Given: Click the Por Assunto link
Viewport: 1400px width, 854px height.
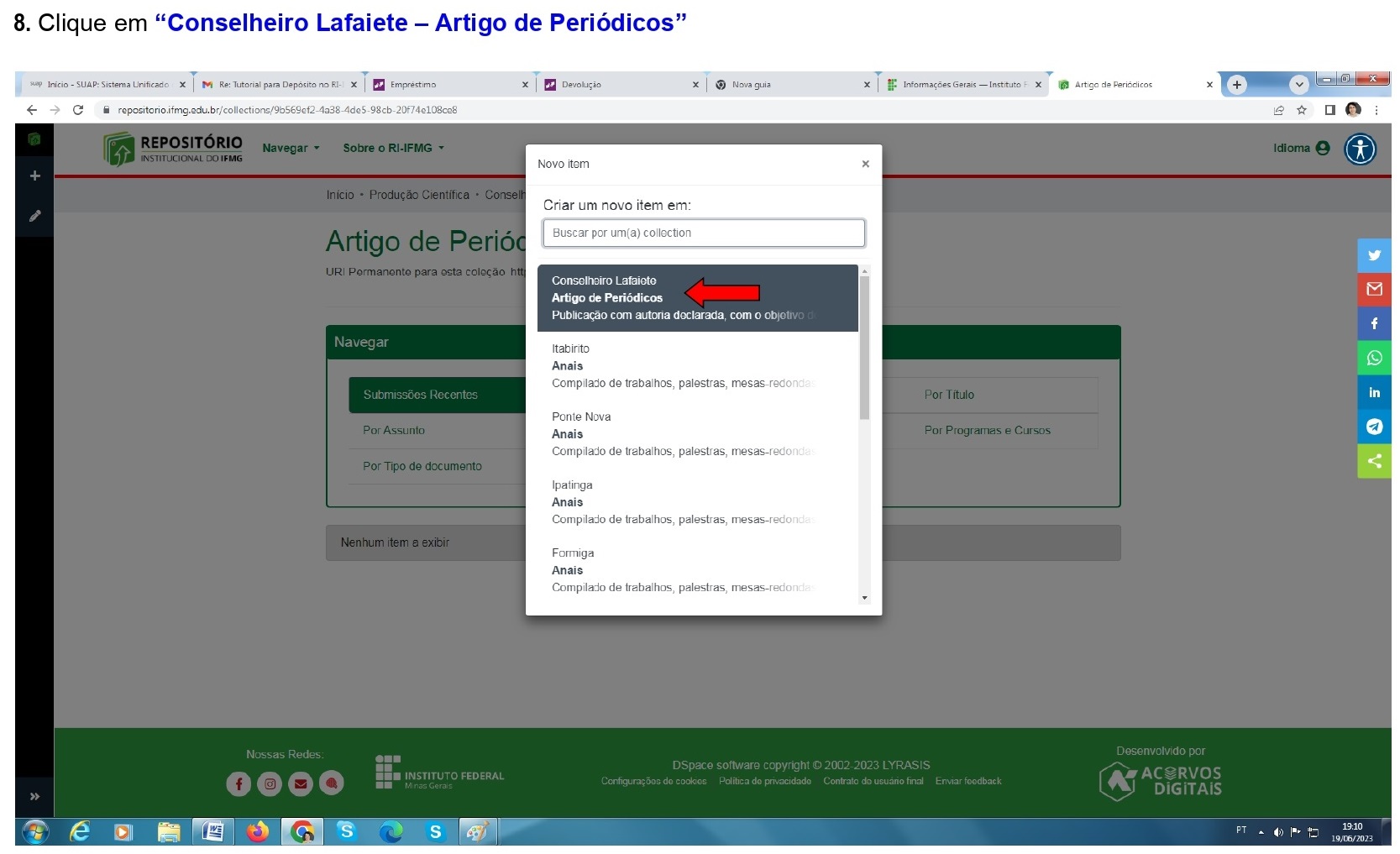Looking at the screenshot, I should (394, 430).
